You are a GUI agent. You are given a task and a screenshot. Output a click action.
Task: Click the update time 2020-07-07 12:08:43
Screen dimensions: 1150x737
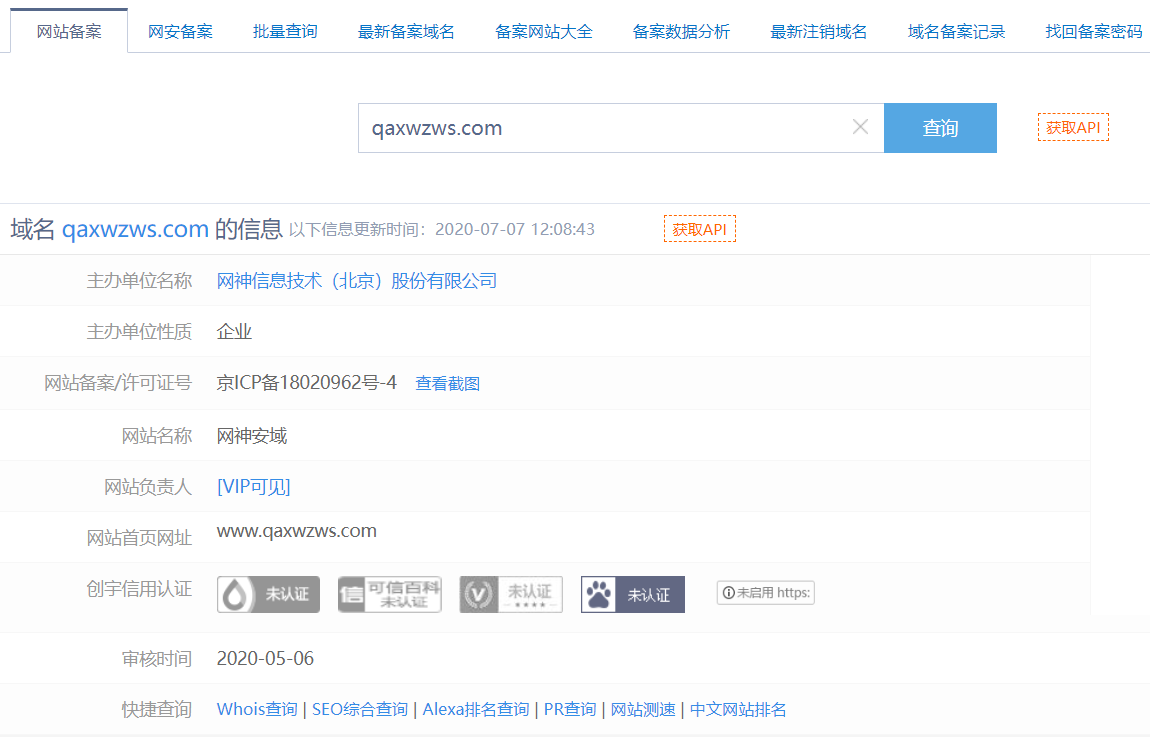515,229
